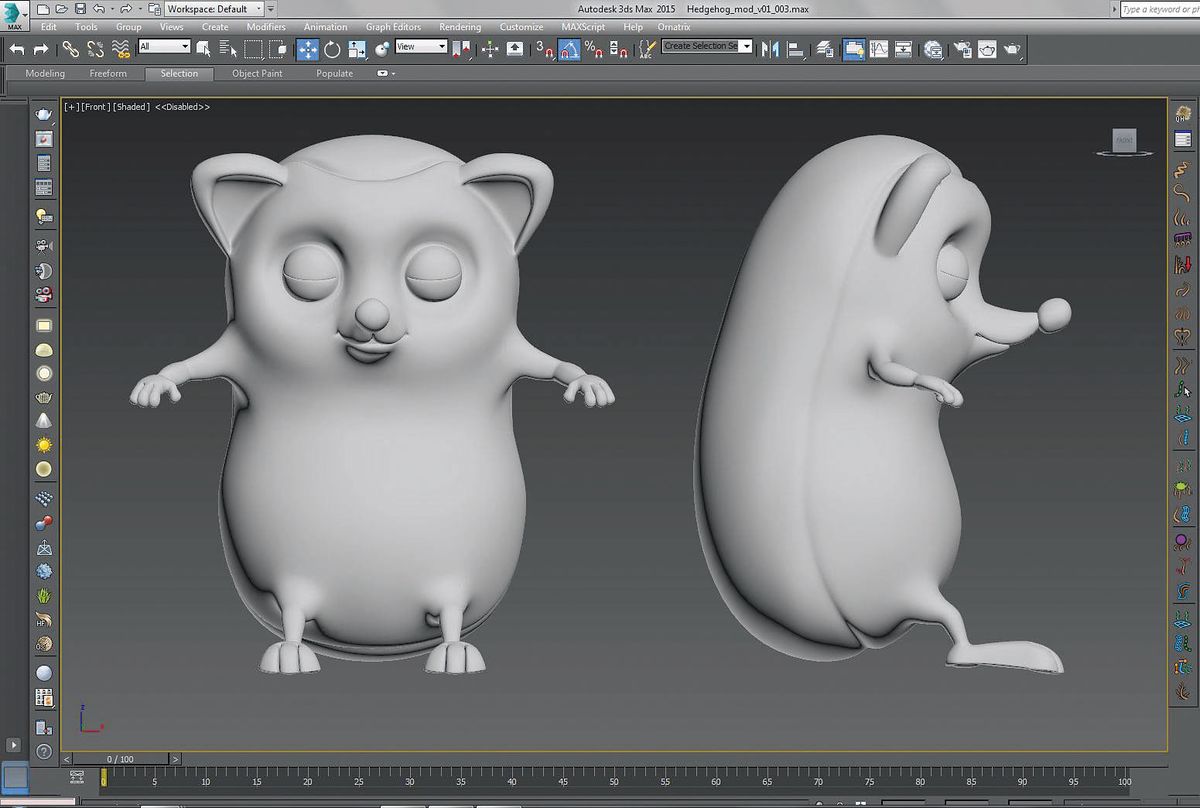Open the View reference coordinate system dropdown
The width and height of the screenshot is (1200, 808).
pos(422,46)
